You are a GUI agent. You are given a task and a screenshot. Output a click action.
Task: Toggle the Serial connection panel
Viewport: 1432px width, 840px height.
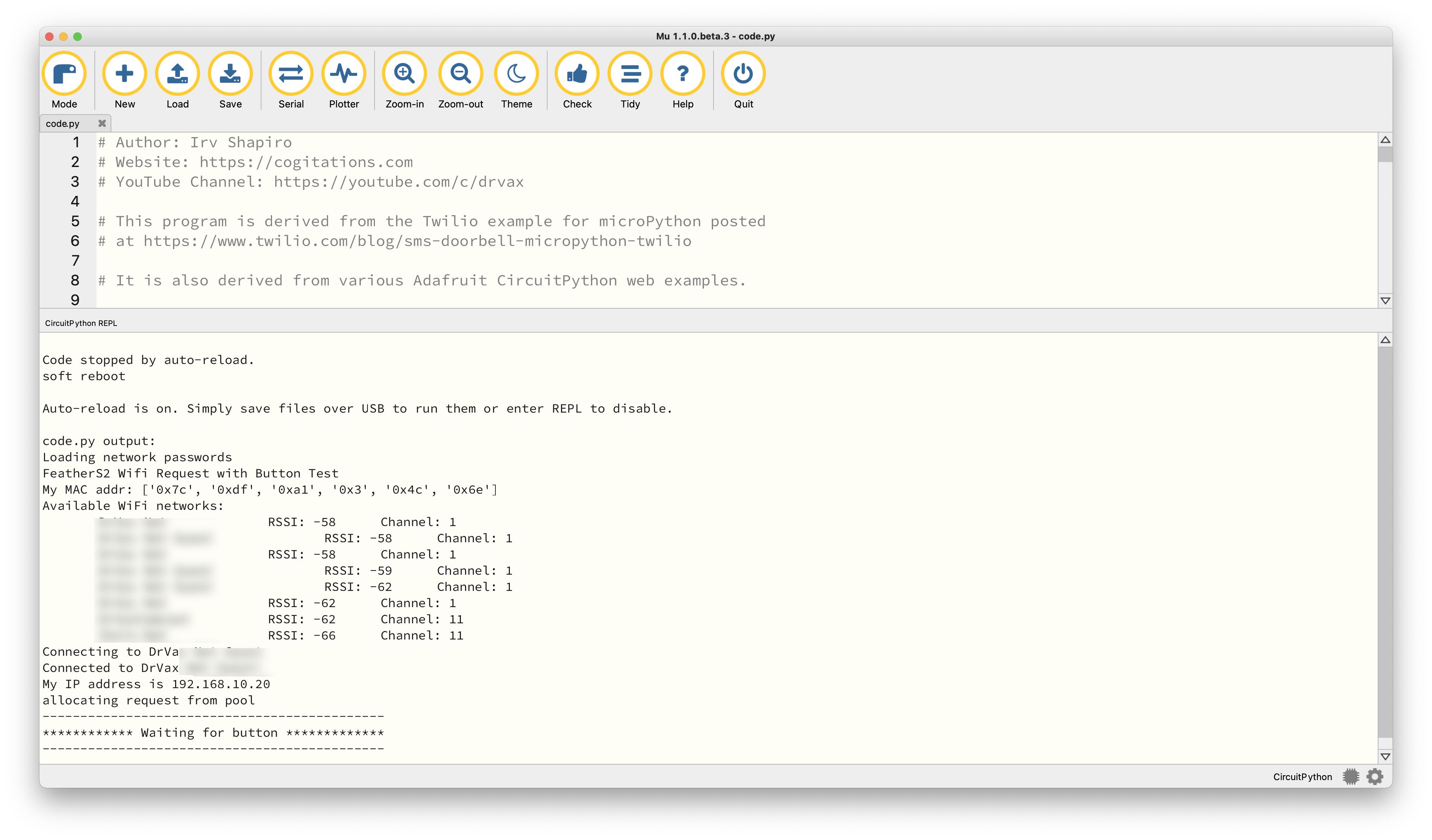pos(291,80)
